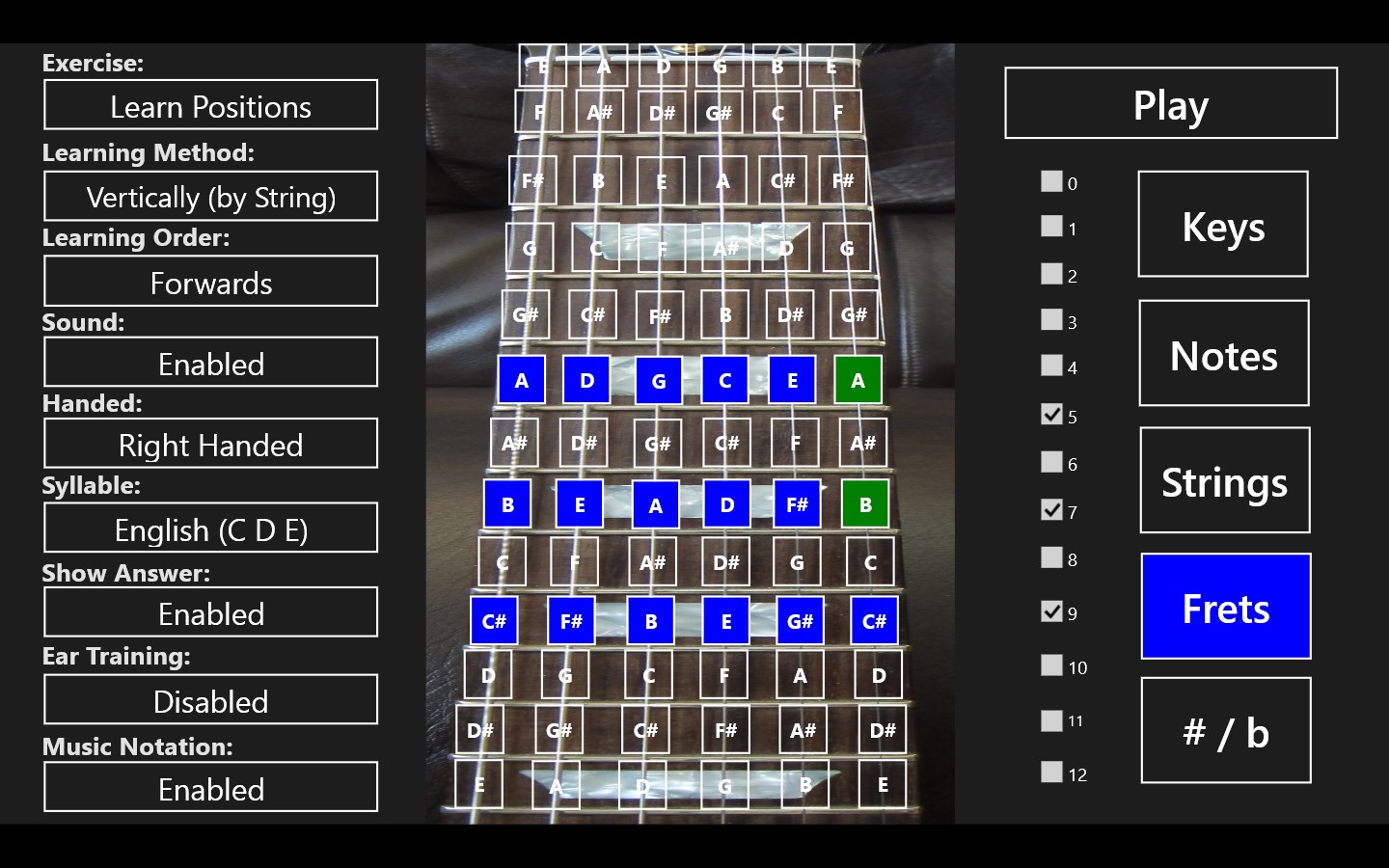
Task: Change Learning Order from Forwards
Action: (x=210, y=282)
